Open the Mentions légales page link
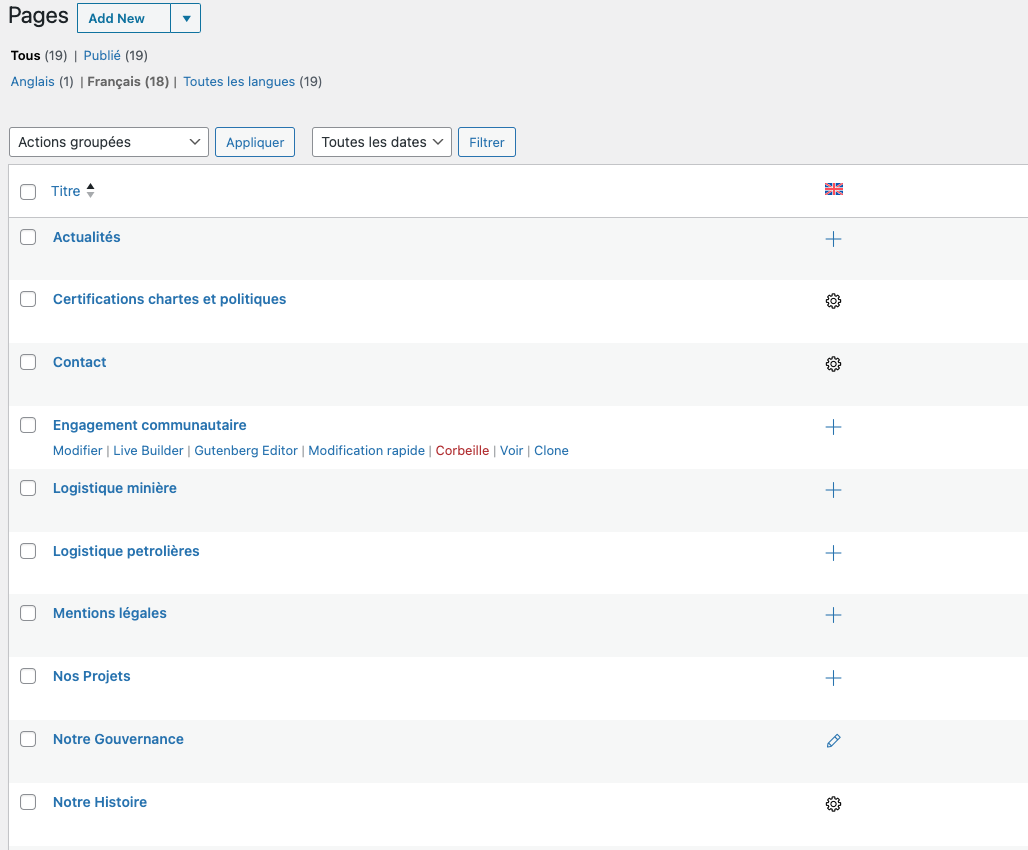This screenshot has width=1028, height=850. pyautogui.click(x=109, y=613)
